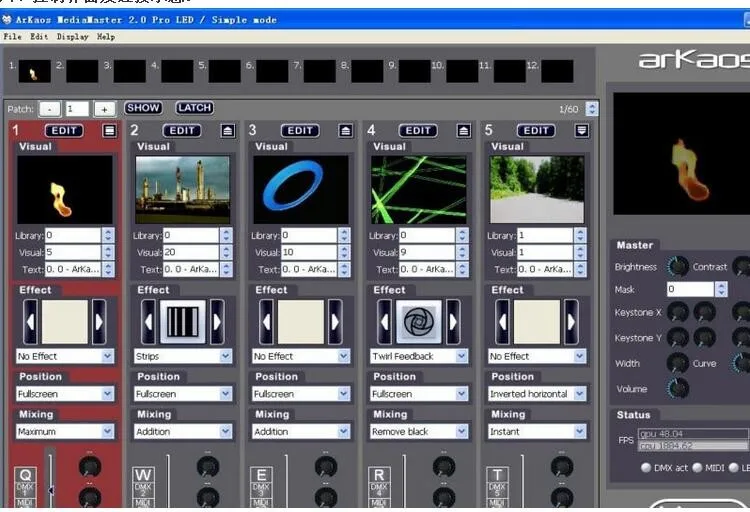The image size is (750, 512).
Task: Click EDIT on layer 3
Action: [300, 131]
